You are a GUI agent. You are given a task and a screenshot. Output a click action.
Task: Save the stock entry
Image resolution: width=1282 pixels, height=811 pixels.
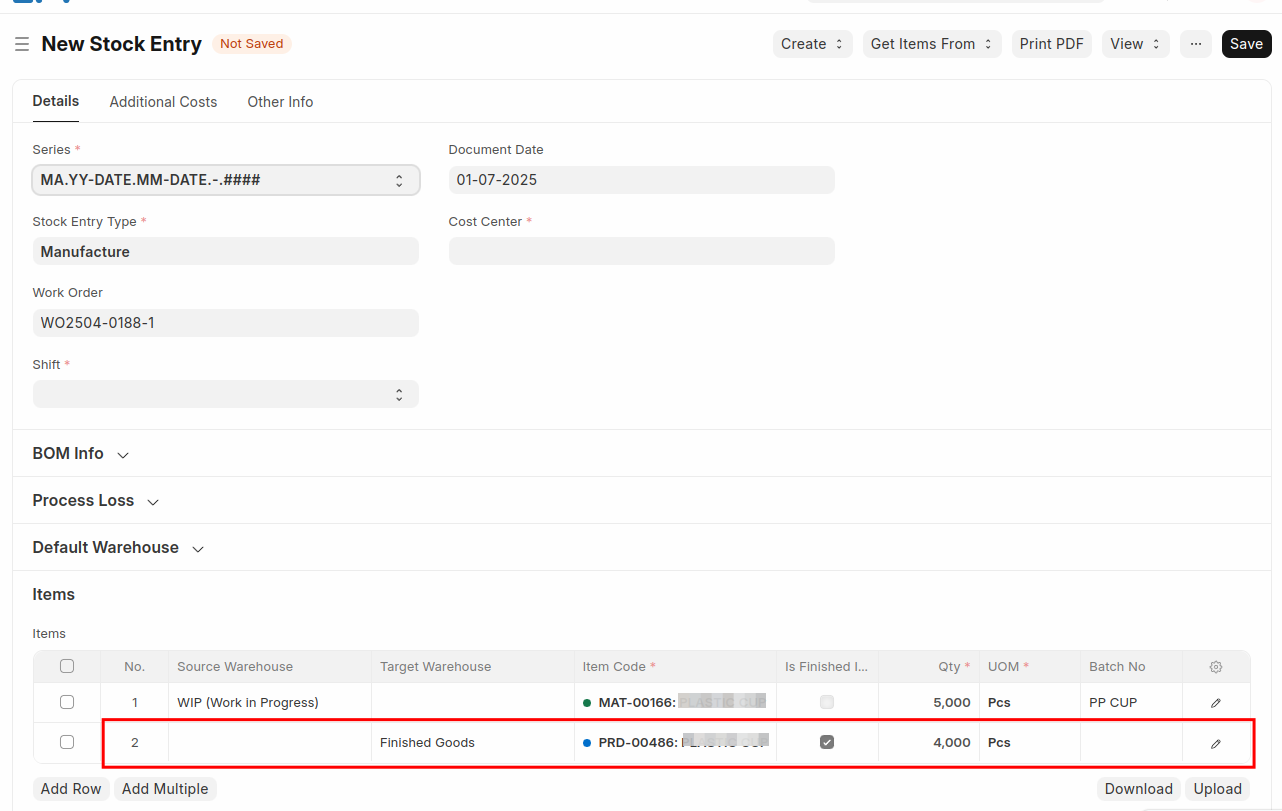[1247, 44]
